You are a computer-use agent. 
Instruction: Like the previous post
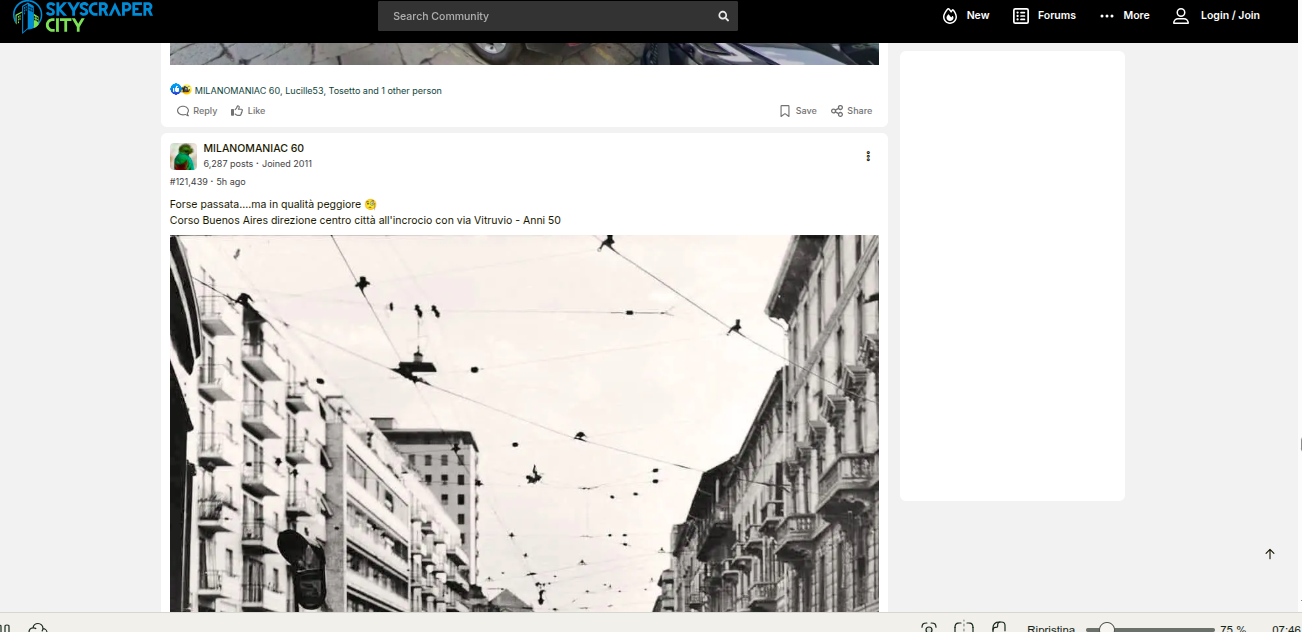[248, 111]
